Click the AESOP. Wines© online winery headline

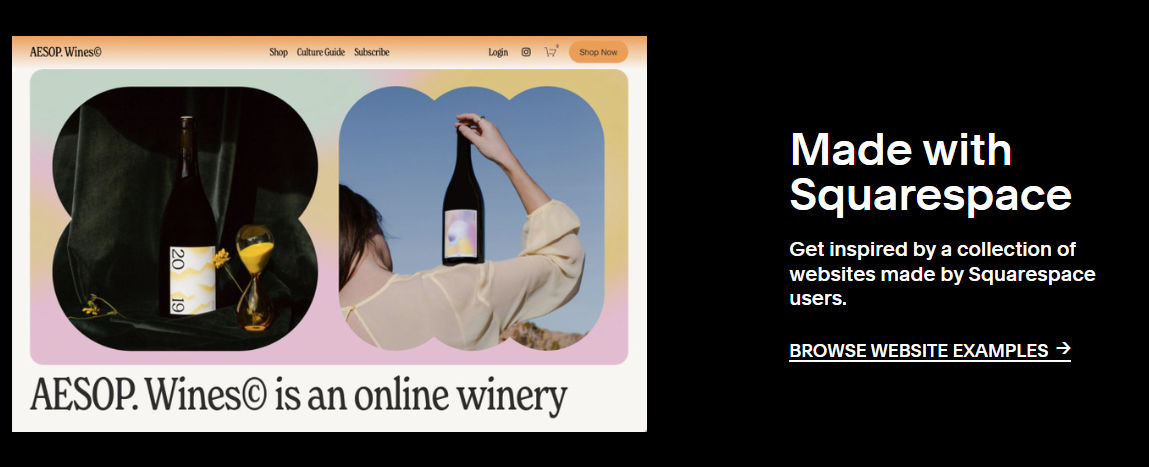click(x=298, y=396)
